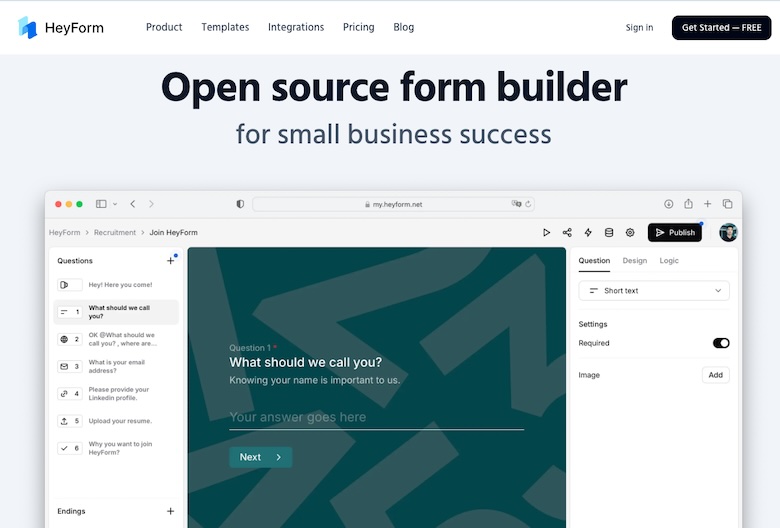Open the Pricing page
Image resolution: width=780 pixels, height=528 pixels.
[x=359, y=27]
